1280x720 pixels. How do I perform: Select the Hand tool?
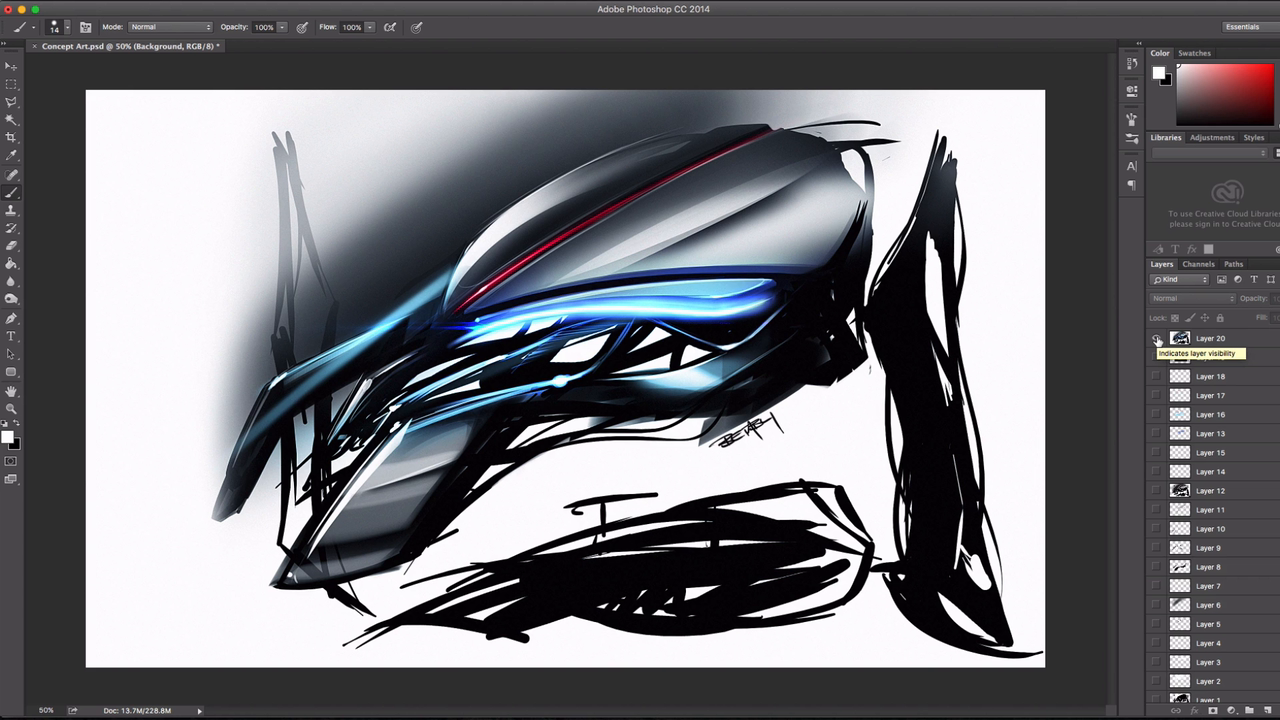(11, 392)
